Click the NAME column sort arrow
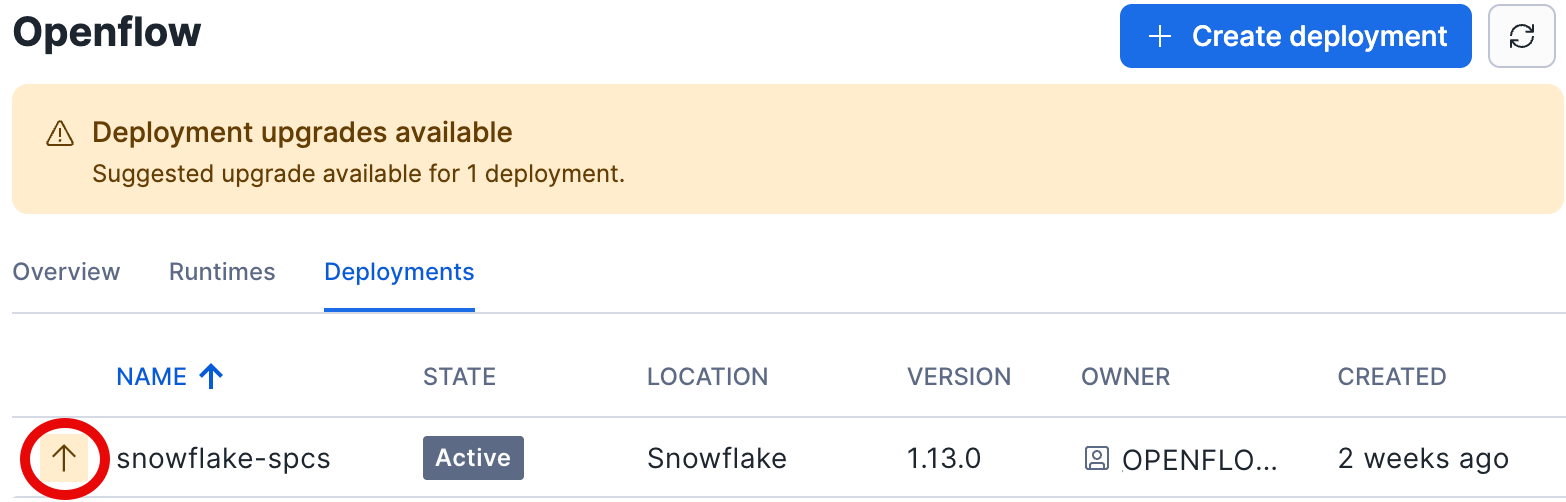Viewport: 1566px width, 502px height. (x=210, y=377)
